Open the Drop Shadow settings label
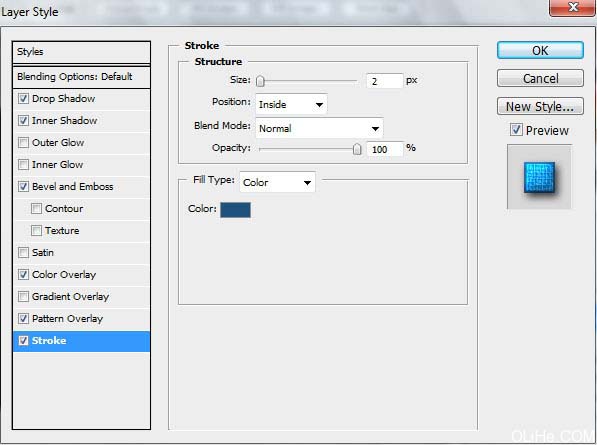This screenshot has width=597, height=445. (64, 99)
